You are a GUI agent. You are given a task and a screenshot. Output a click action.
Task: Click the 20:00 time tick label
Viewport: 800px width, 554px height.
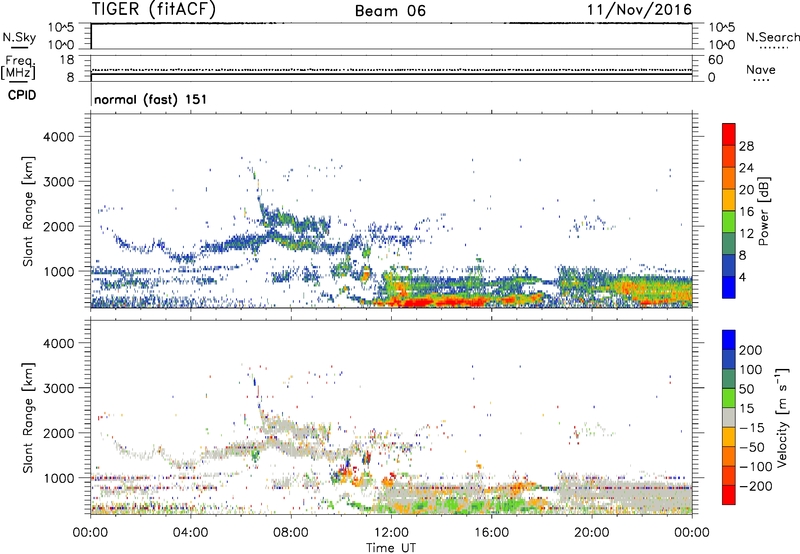click(592, 533)
